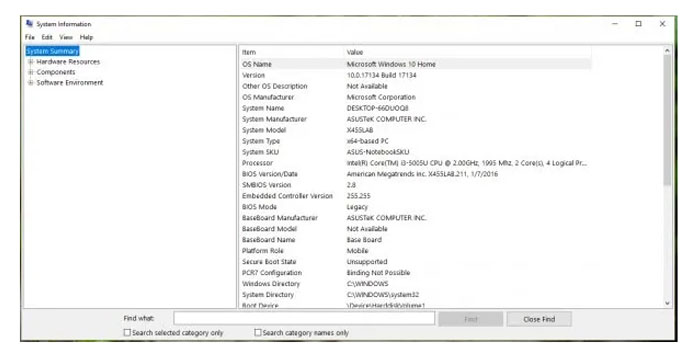Click the Binding Not Possible value

378,273
